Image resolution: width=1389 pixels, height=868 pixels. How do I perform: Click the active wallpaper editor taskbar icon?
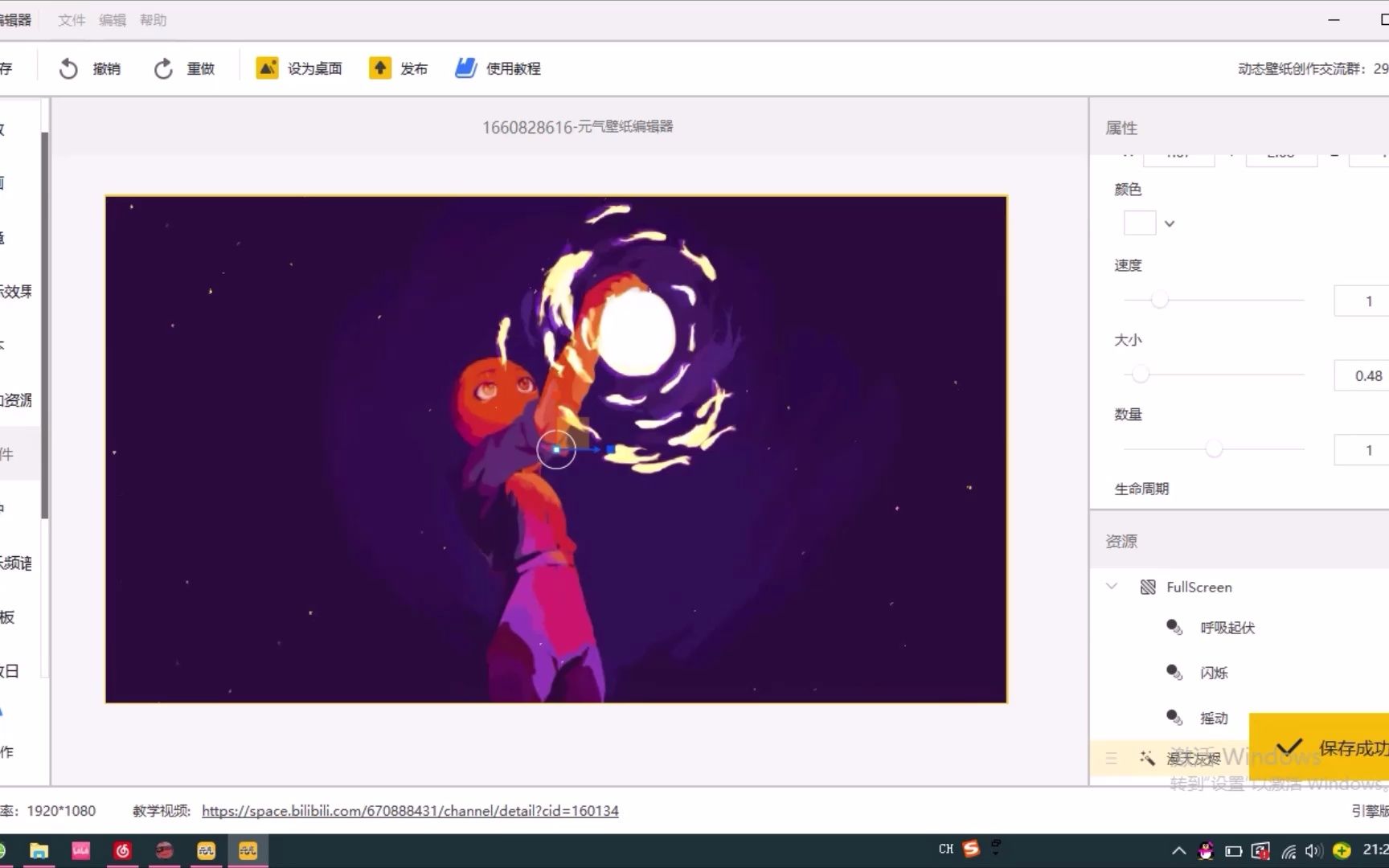(x=248, y=850)
